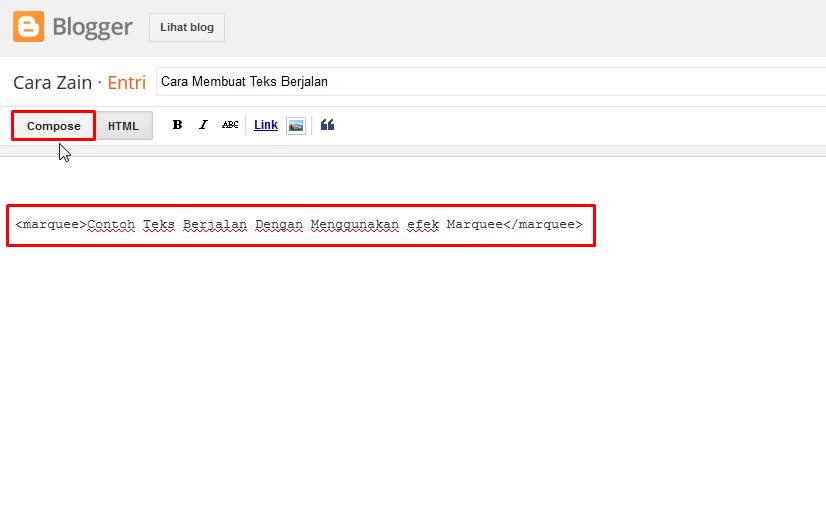
Task: Open the Cara Zain blog name
Action: coord(53,82)
